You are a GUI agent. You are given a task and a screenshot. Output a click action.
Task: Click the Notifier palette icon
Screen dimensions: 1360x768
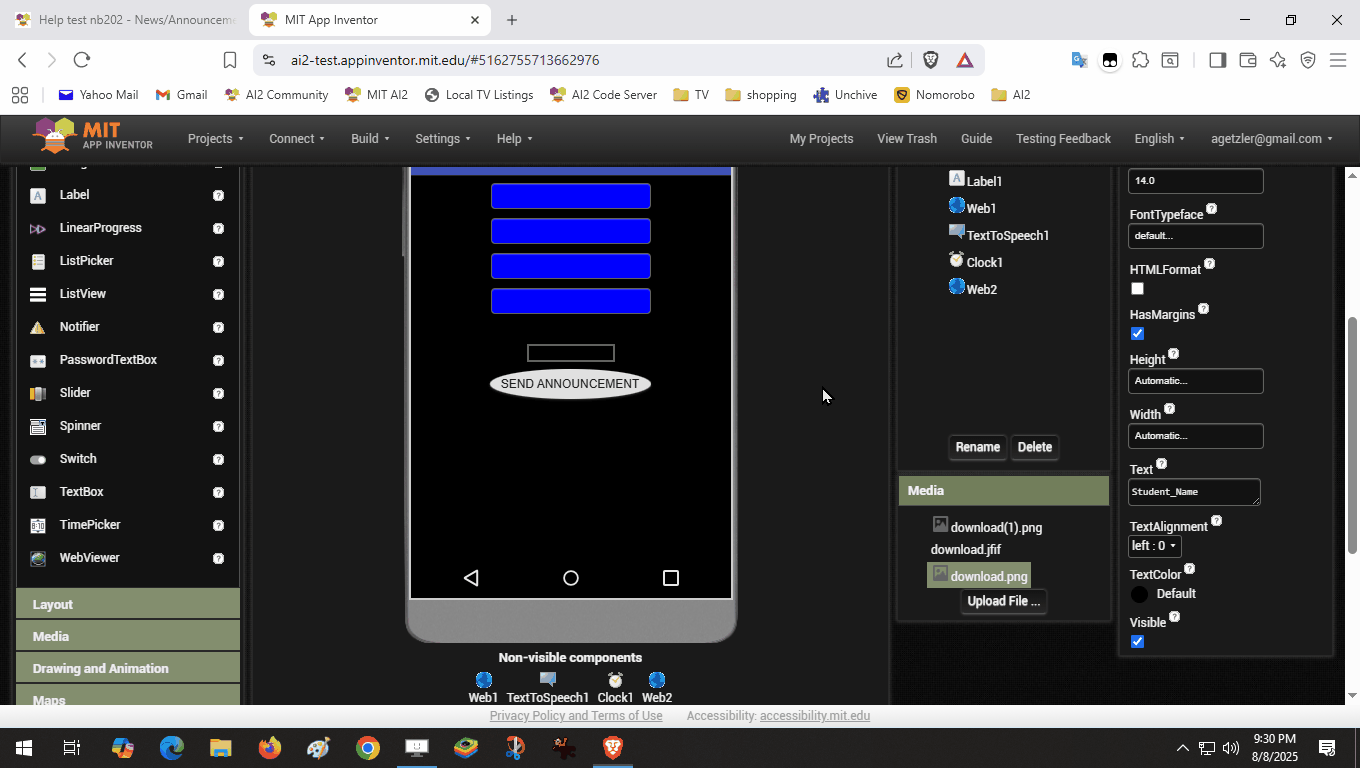[38, 327]
